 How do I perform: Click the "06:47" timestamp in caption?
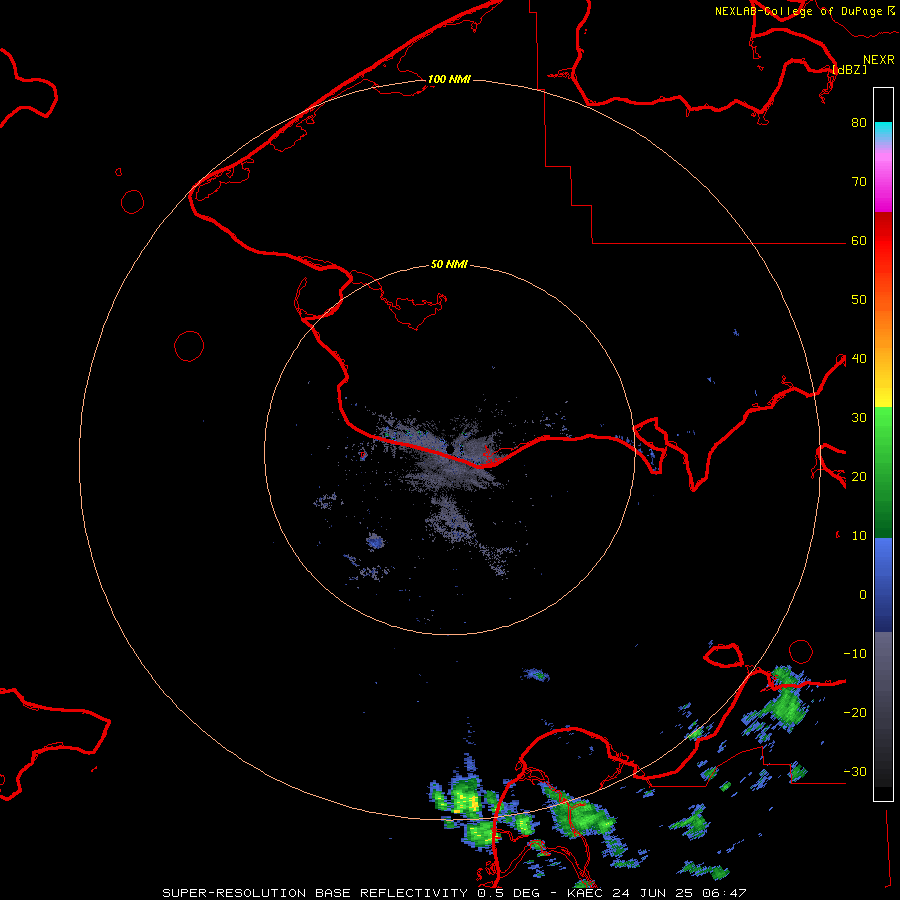[x=723, y=893]
